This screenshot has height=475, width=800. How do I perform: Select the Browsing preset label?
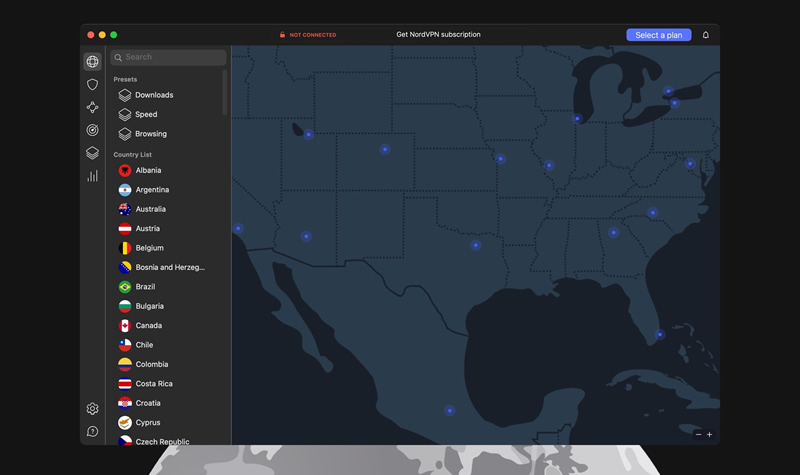click(x=151, y=134)
